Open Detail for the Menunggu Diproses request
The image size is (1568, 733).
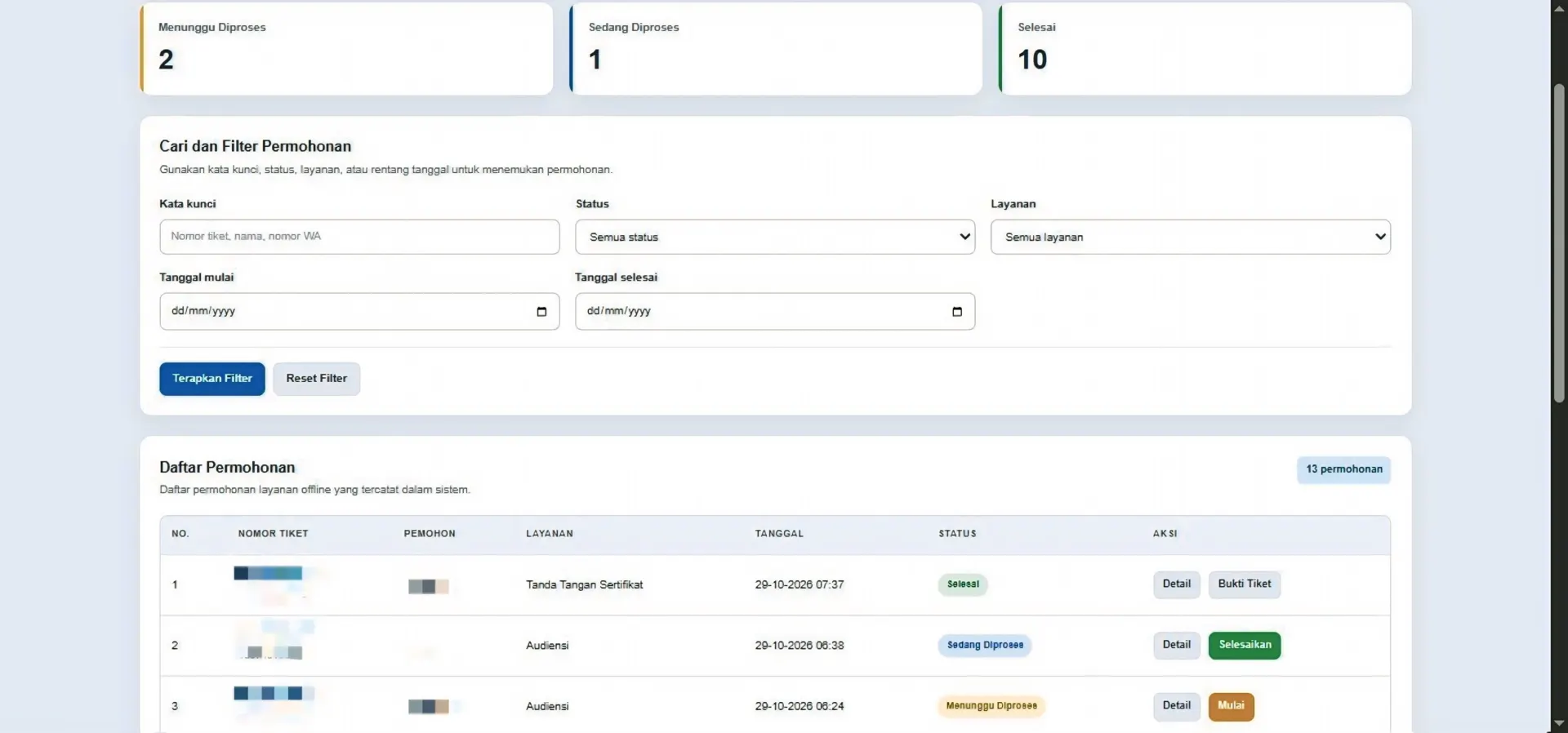(x=1177, y=706)
